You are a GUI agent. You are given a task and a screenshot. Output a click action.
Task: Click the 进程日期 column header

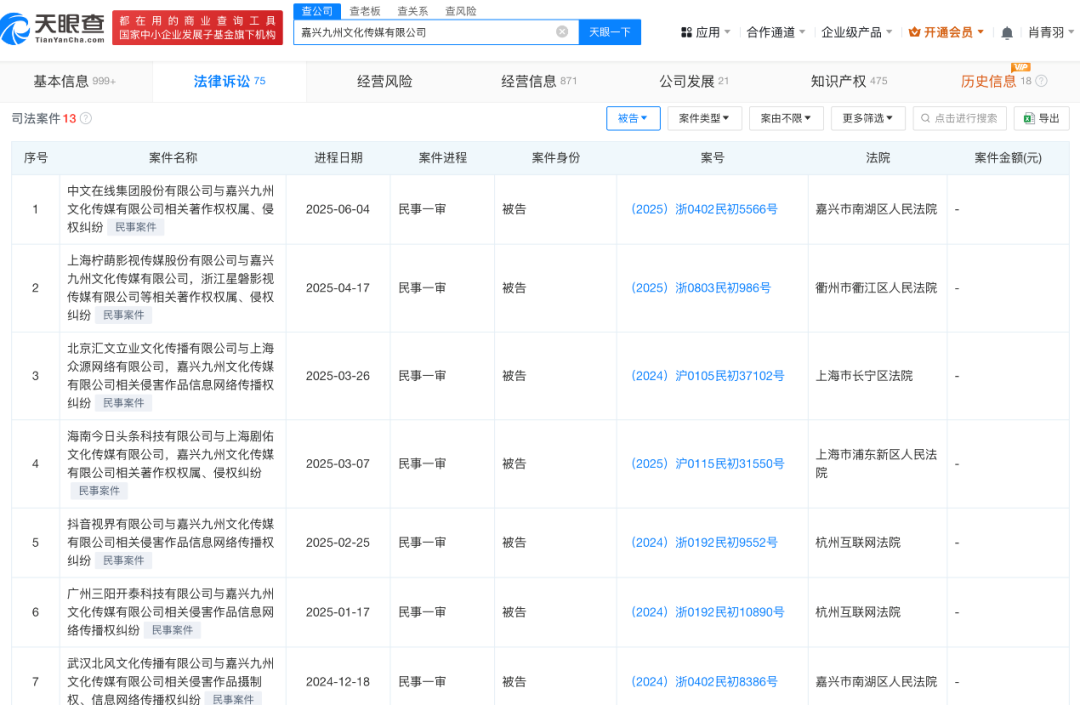(338, 158)
